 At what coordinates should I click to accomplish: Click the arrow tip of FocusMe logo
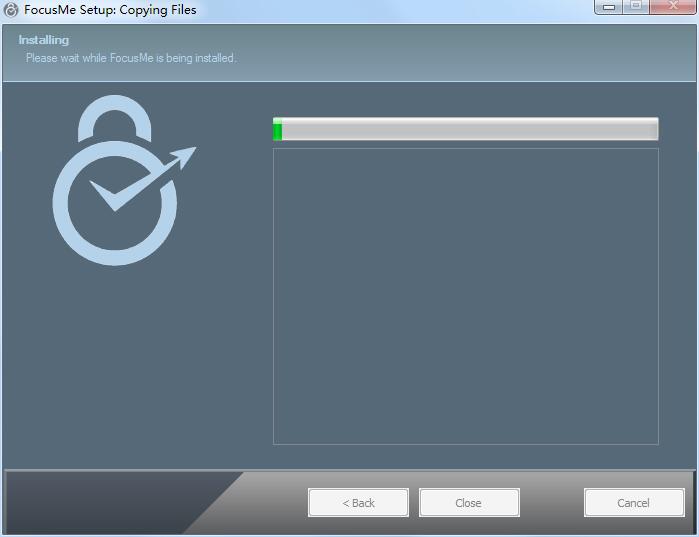click(185, 156)
